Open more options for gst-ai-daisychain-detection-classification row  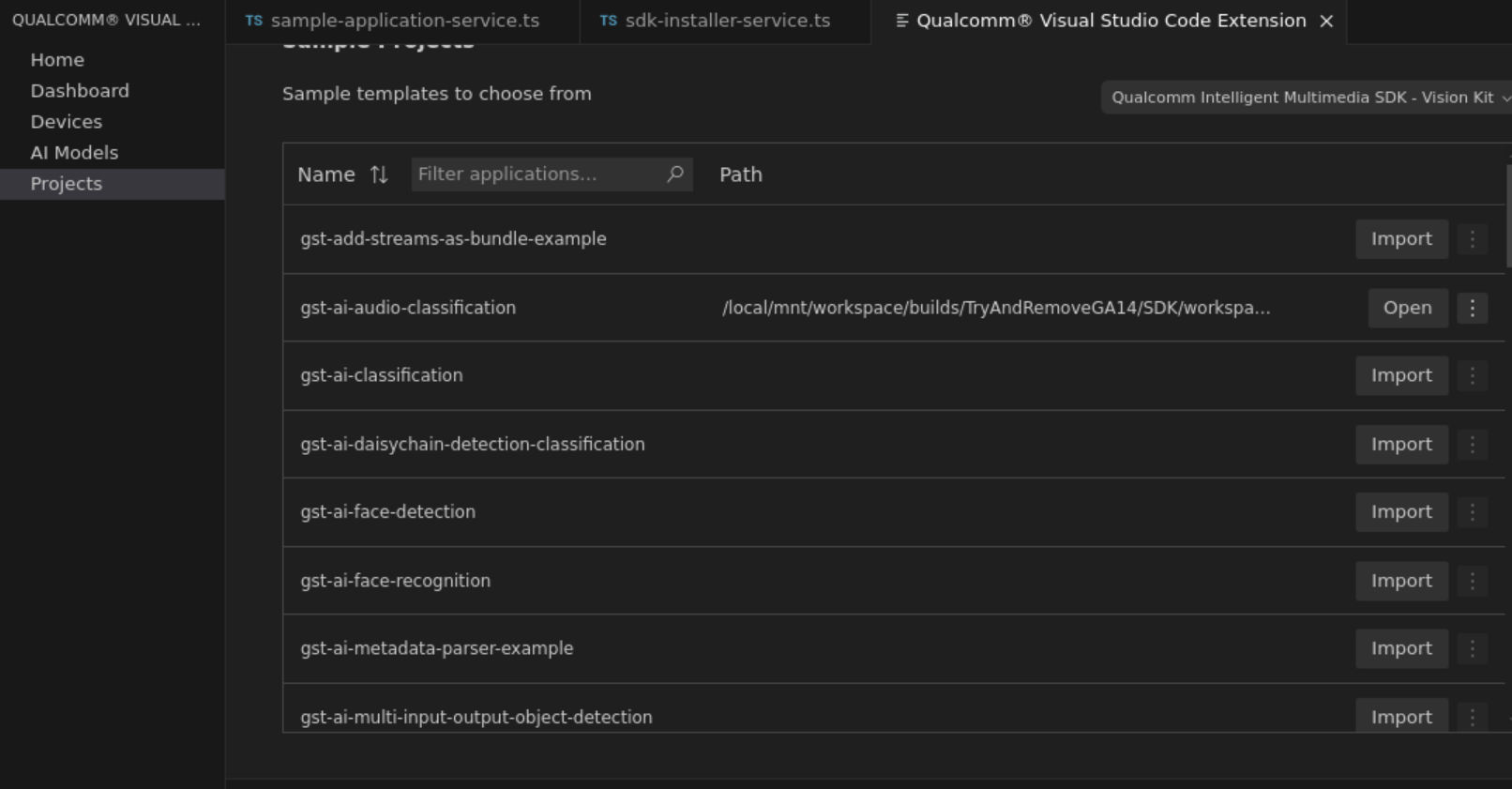(1472, 444)
